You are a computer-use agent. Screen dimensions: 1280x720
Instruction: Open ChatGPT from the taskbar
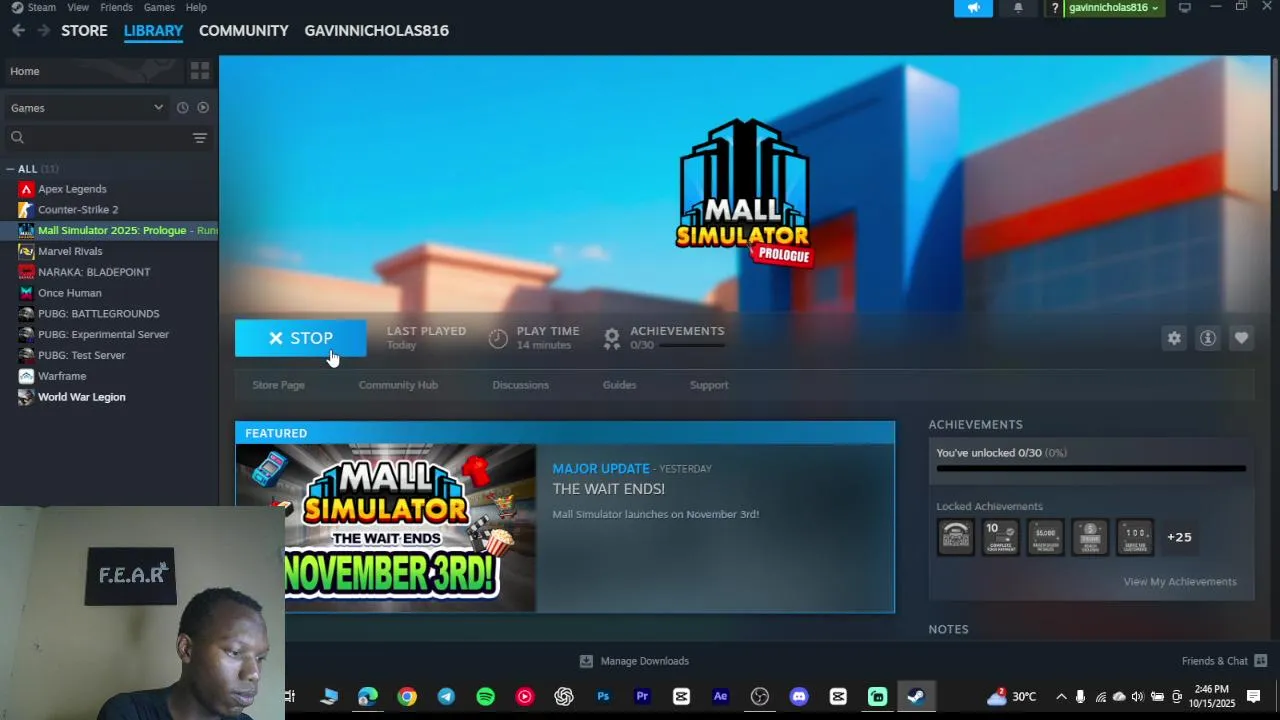[x=564, y=697]
